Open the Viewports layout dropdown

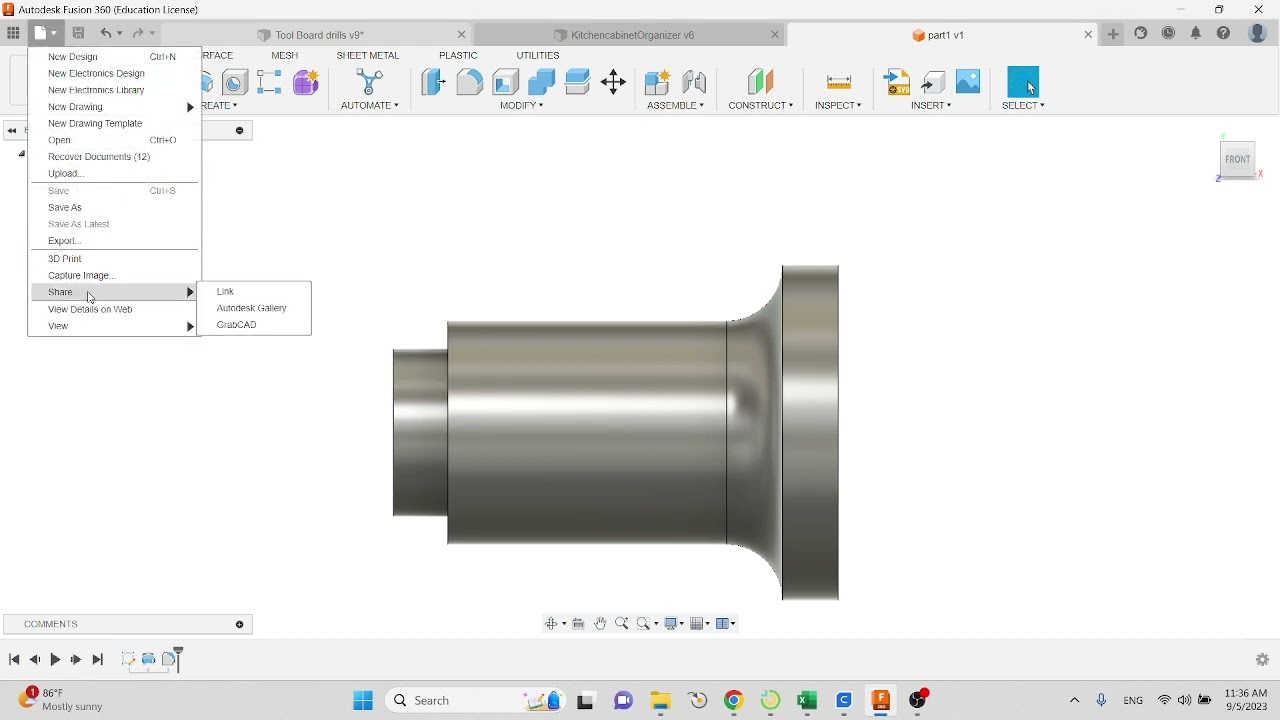tap(727, 624)
